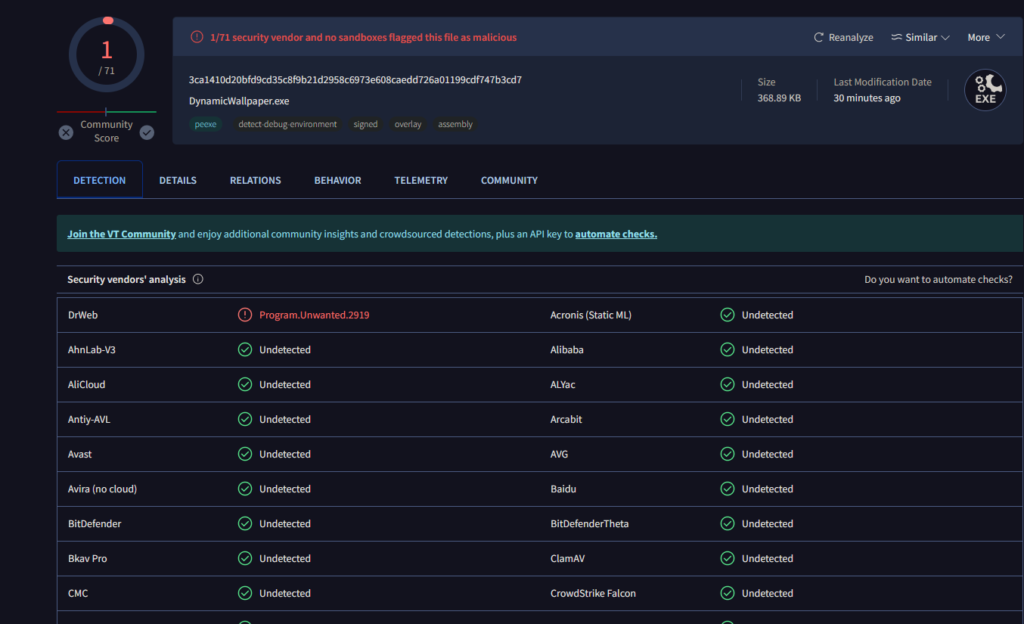Click the green check icon for AliCloud
Screen dimensions: 1024x624
click(245, 384)
